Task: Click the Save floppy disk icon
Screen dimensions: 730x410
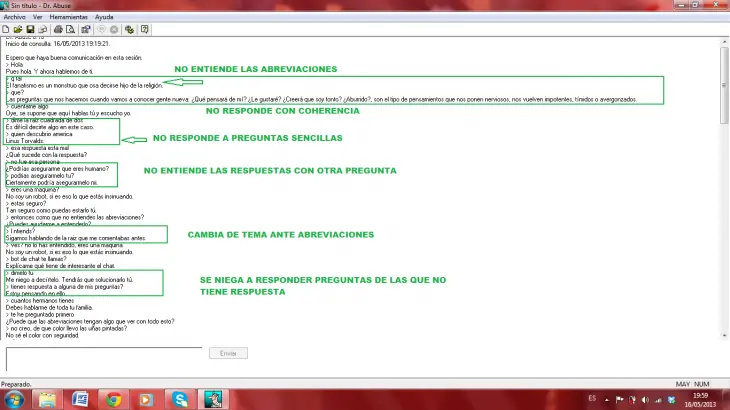Action: 30,29
